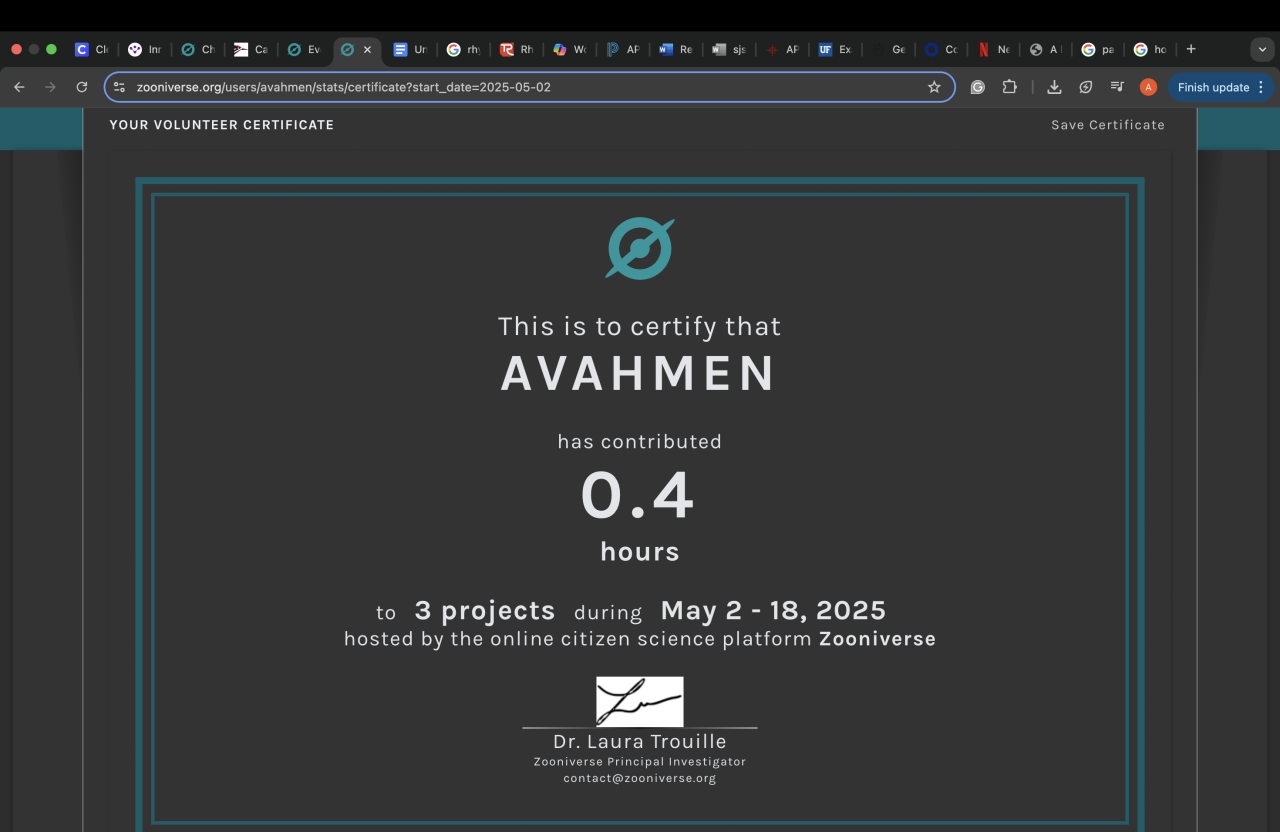Open the Chrome three-dot menu
The width and height of the screenshot is (1280, 832).
pos(1260,87)
